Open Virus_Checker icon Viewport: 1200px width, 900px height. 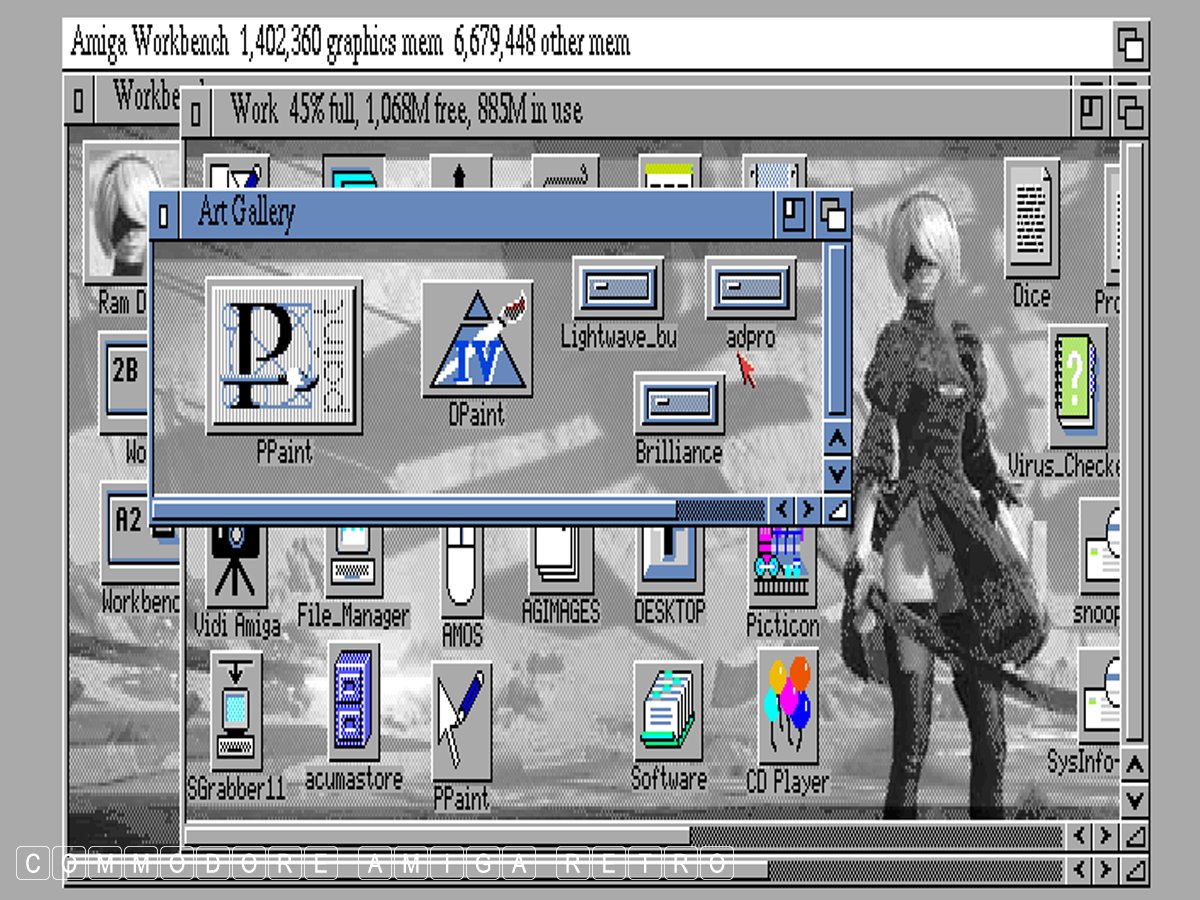pyautogui.click(x=1077, y=385)
